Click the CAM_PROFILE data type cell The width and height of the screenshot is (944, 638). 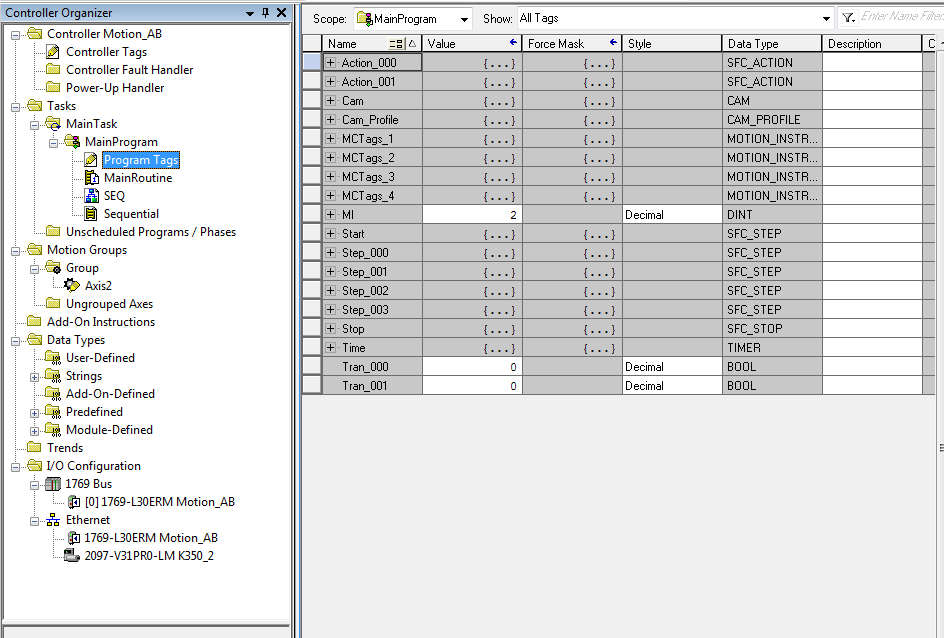coord(772,120)
